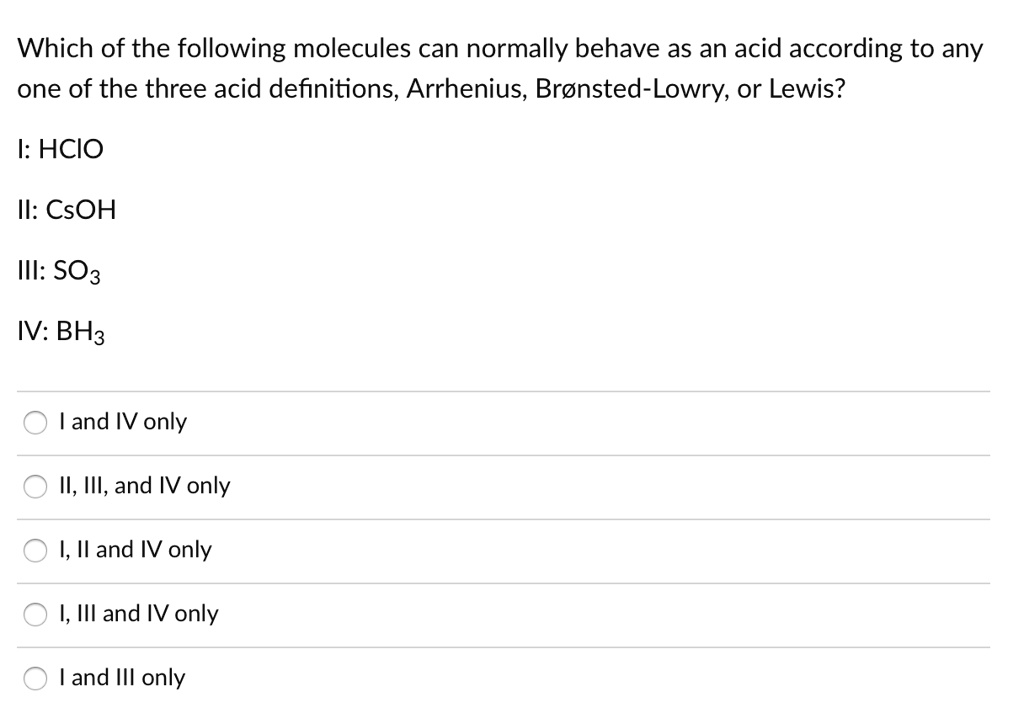
Task: Click the "II, III, and IV only" answer text
Action: click(144, 486)
